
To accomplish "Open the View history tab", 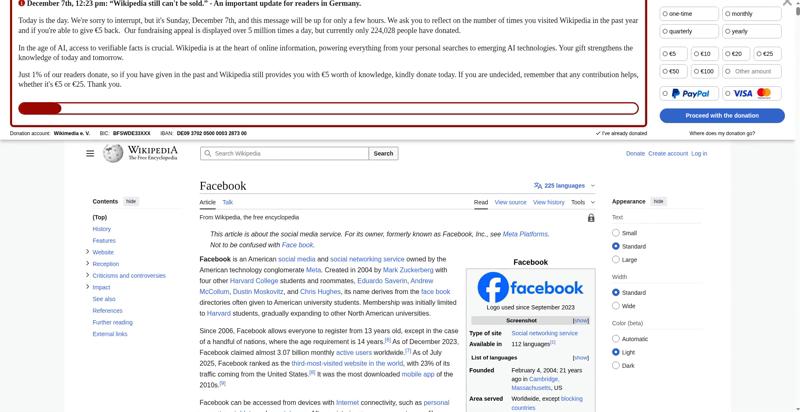I will tap(548, 202).
